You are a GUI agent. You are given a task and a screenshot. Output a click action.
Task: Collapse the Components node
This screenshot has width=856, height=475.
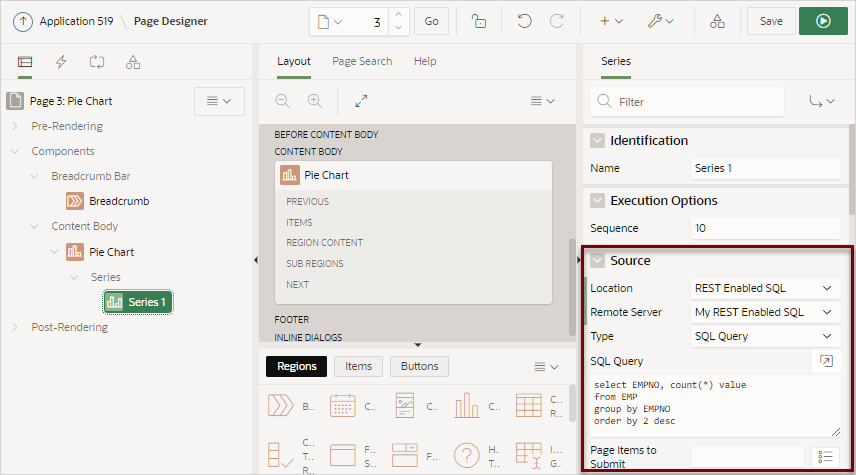[15, 151]
